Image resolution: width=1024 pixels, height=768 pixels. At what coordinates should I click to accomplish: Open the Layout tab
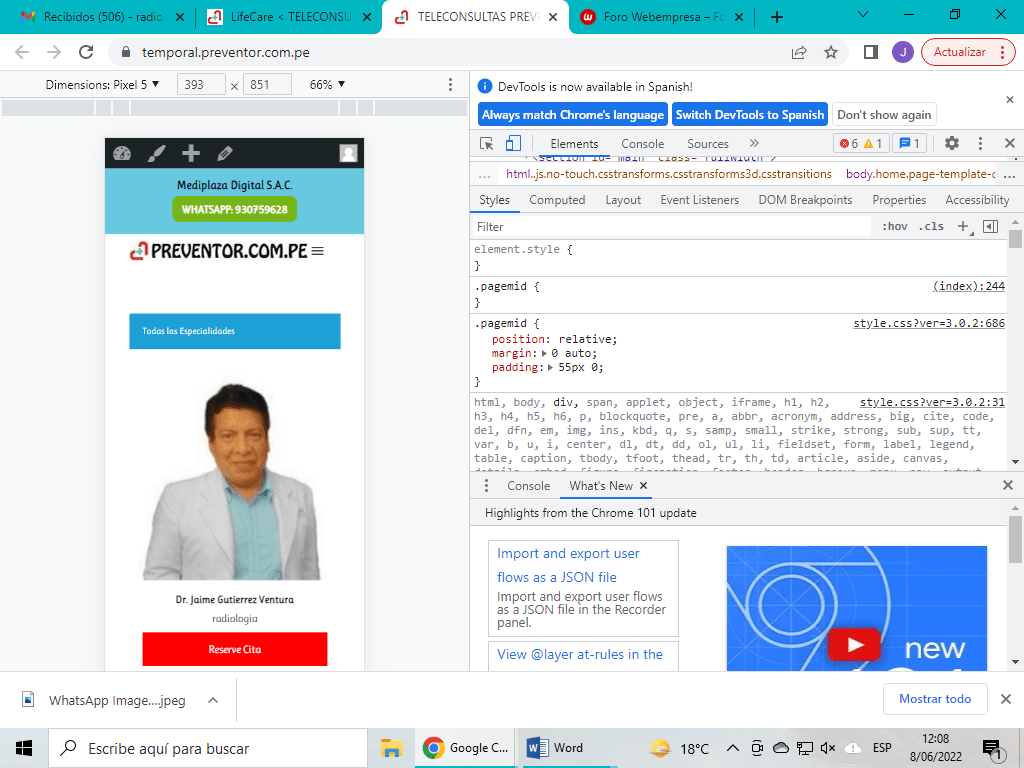[x=623, y=200]
